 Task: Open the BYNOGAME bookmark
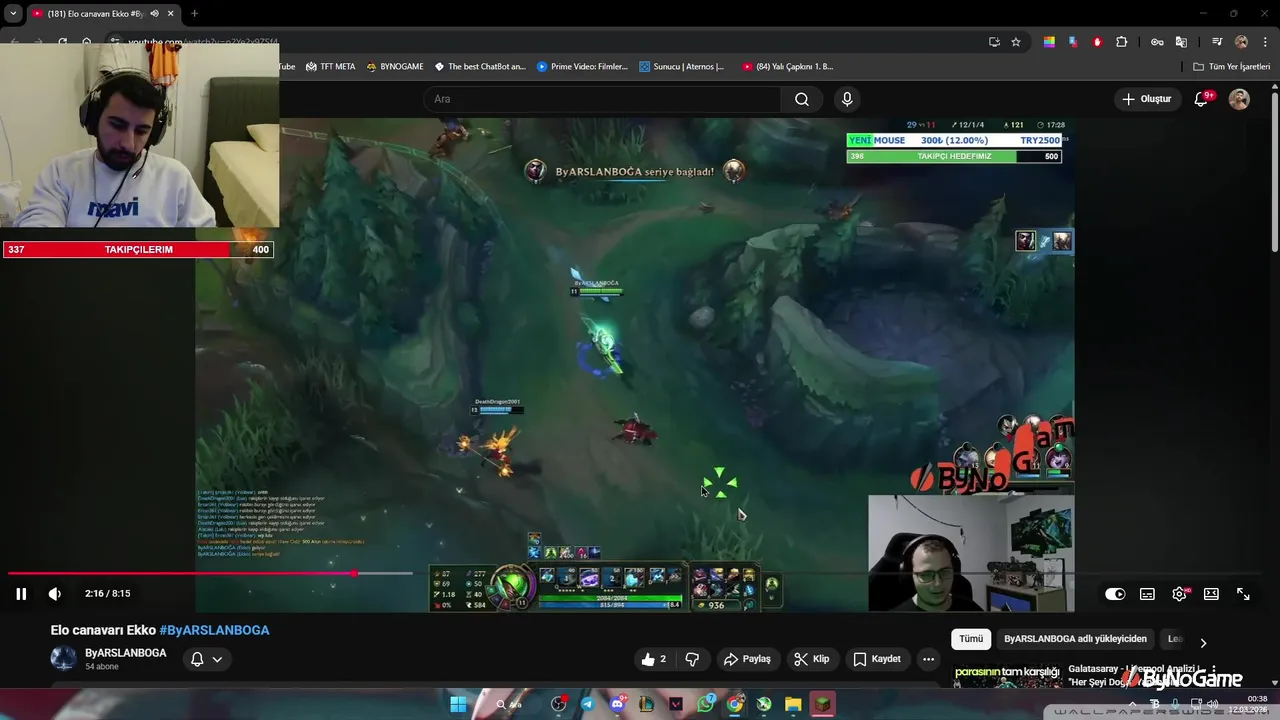(395, 67)
